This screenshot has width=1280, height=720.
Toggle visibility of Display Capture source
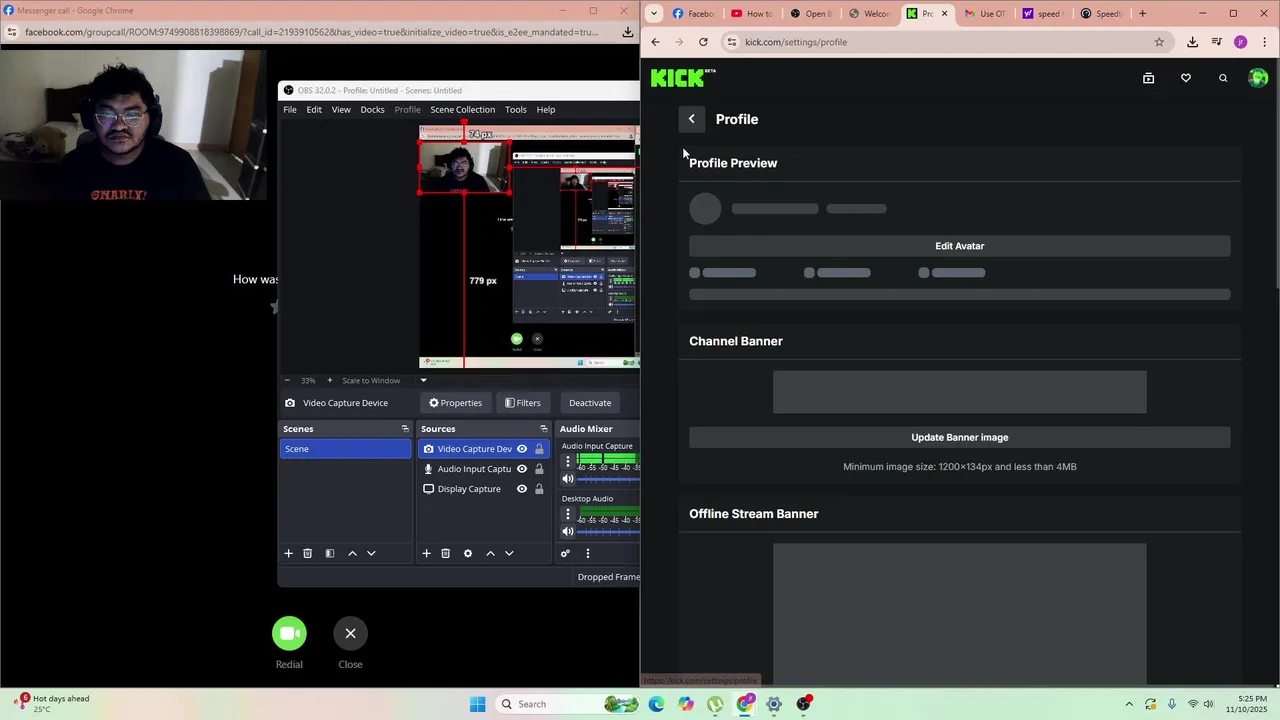(x=522, y=489)
